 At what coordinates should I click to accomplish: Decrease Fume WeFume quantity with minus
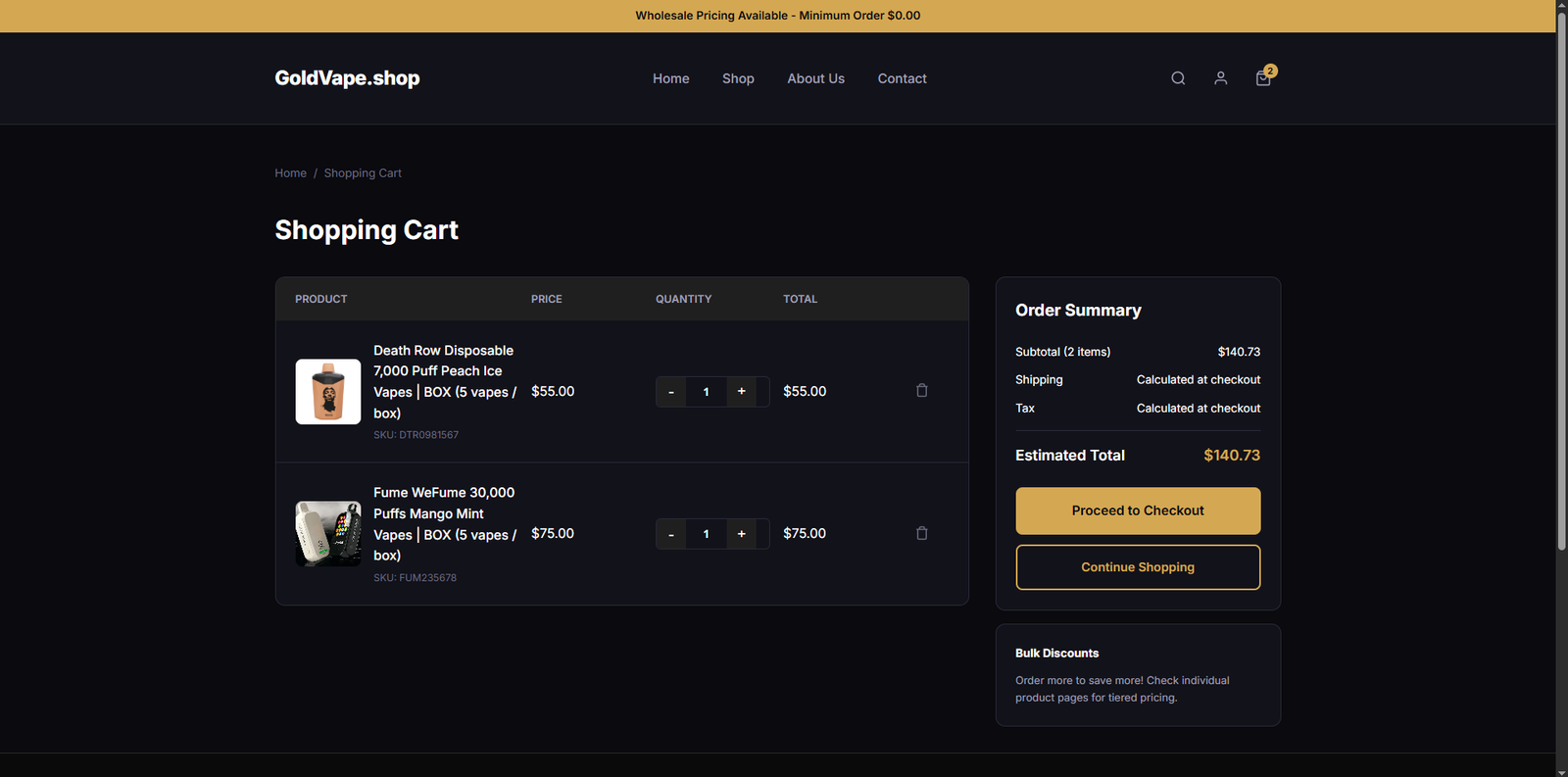tap(671, 534)
